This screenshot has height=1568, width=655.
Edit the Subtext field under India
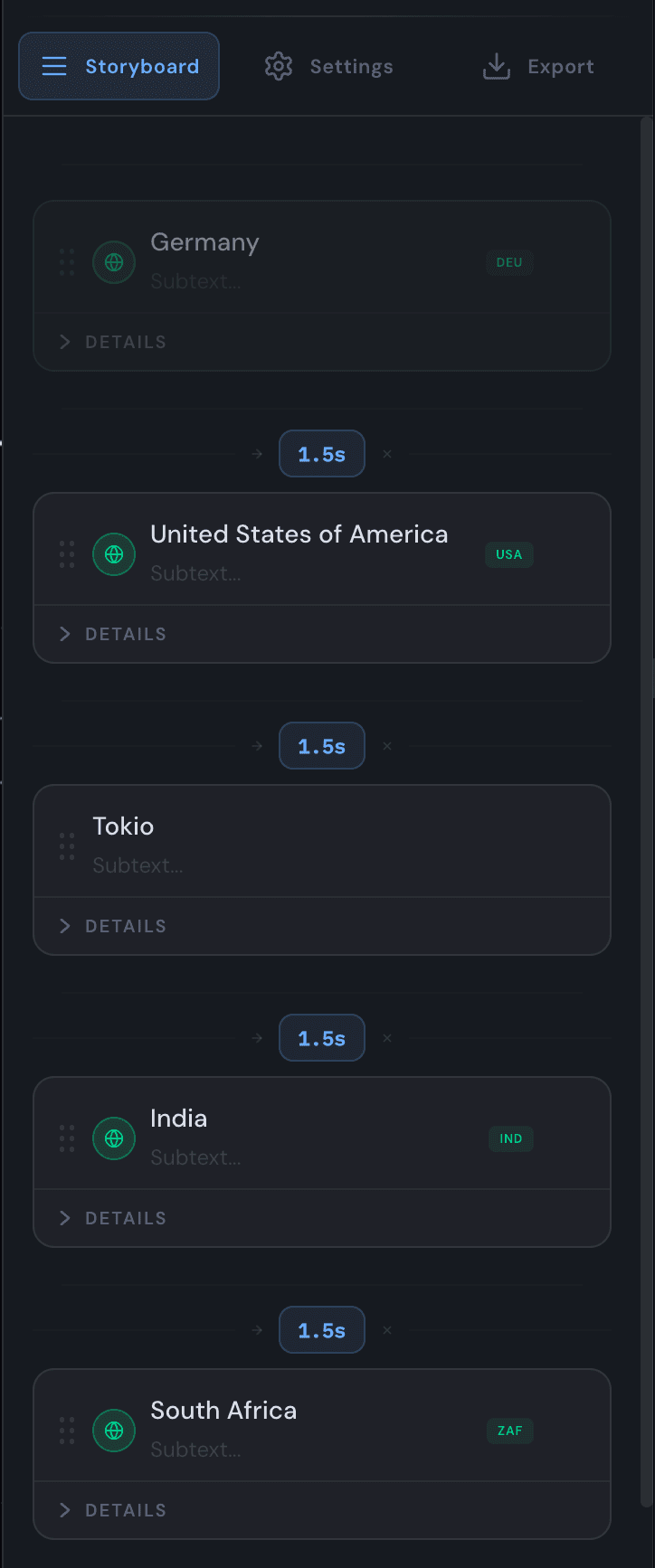(195, 1157)
